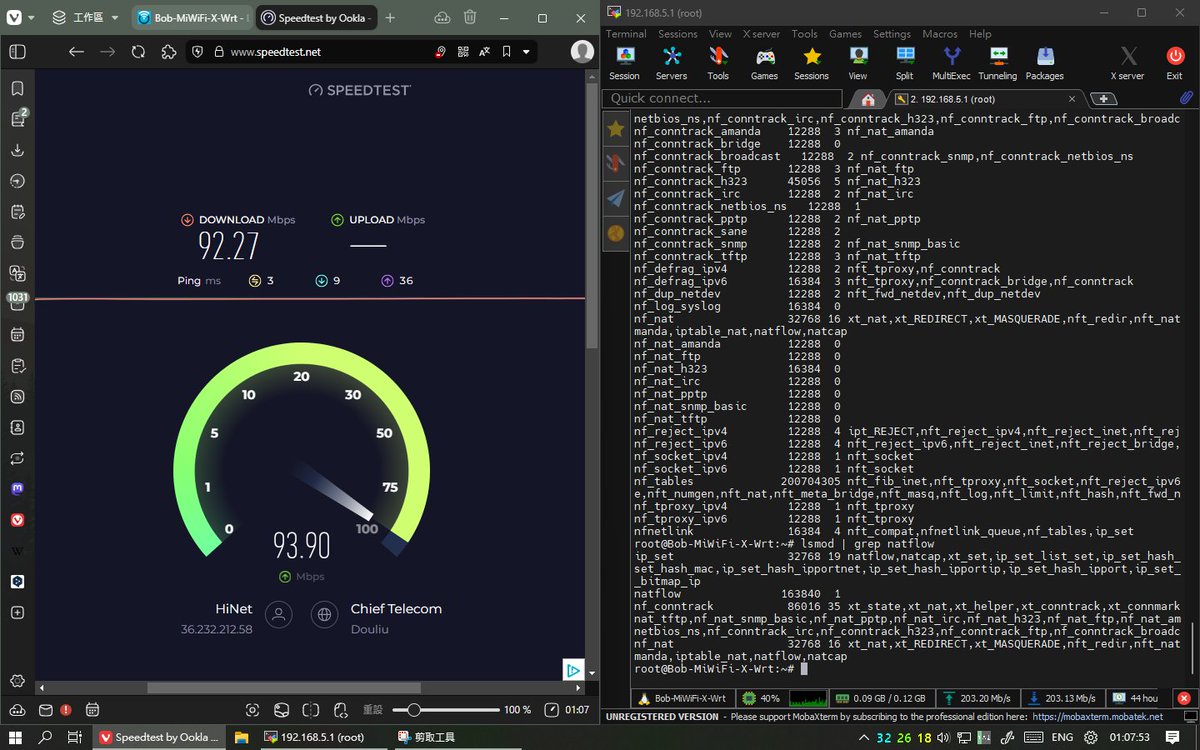
Task: Click the paper plane sidebar icon in MobaXterm
Action: (616, 198)
